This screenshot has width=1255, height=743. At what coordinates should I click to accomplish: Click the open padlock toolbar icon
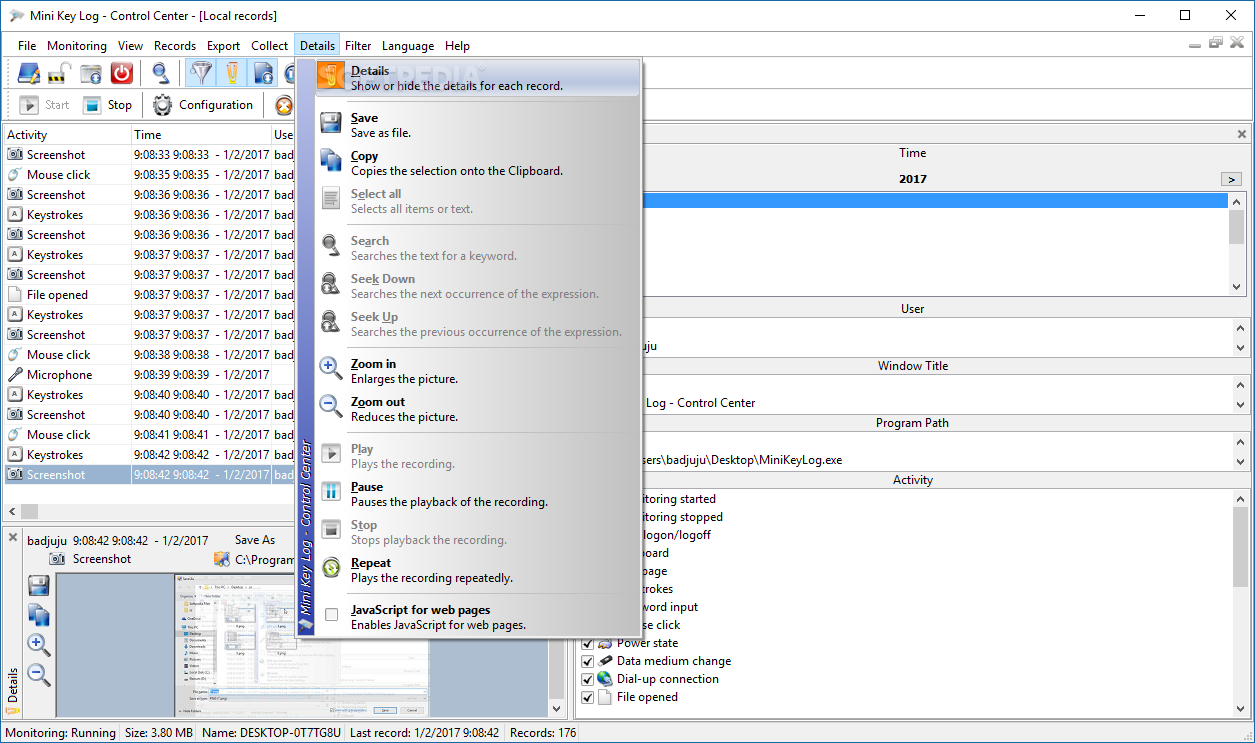[59, 73]
